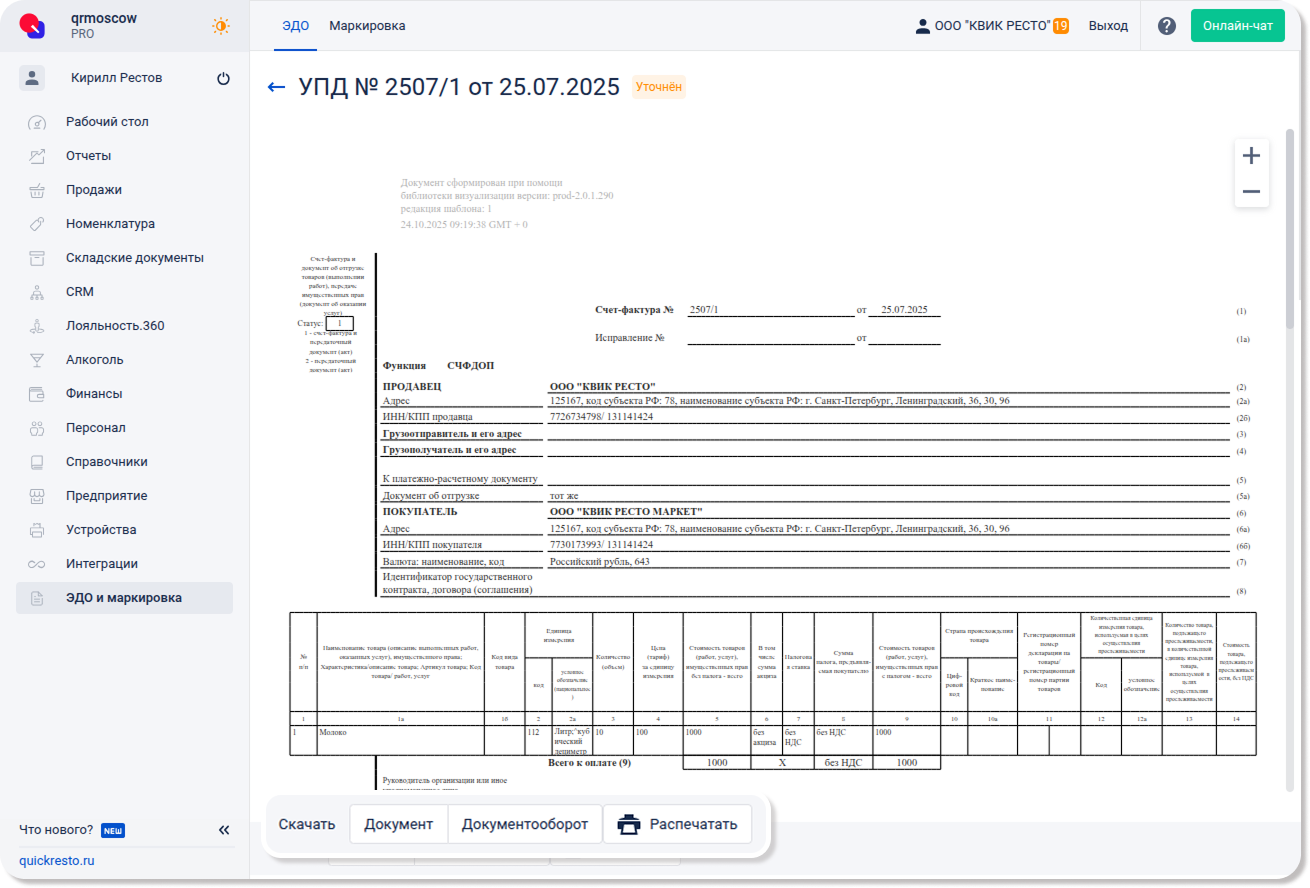Click the Выход logout link
The height and width of the screenshot is (888, 1310).
1108,26
